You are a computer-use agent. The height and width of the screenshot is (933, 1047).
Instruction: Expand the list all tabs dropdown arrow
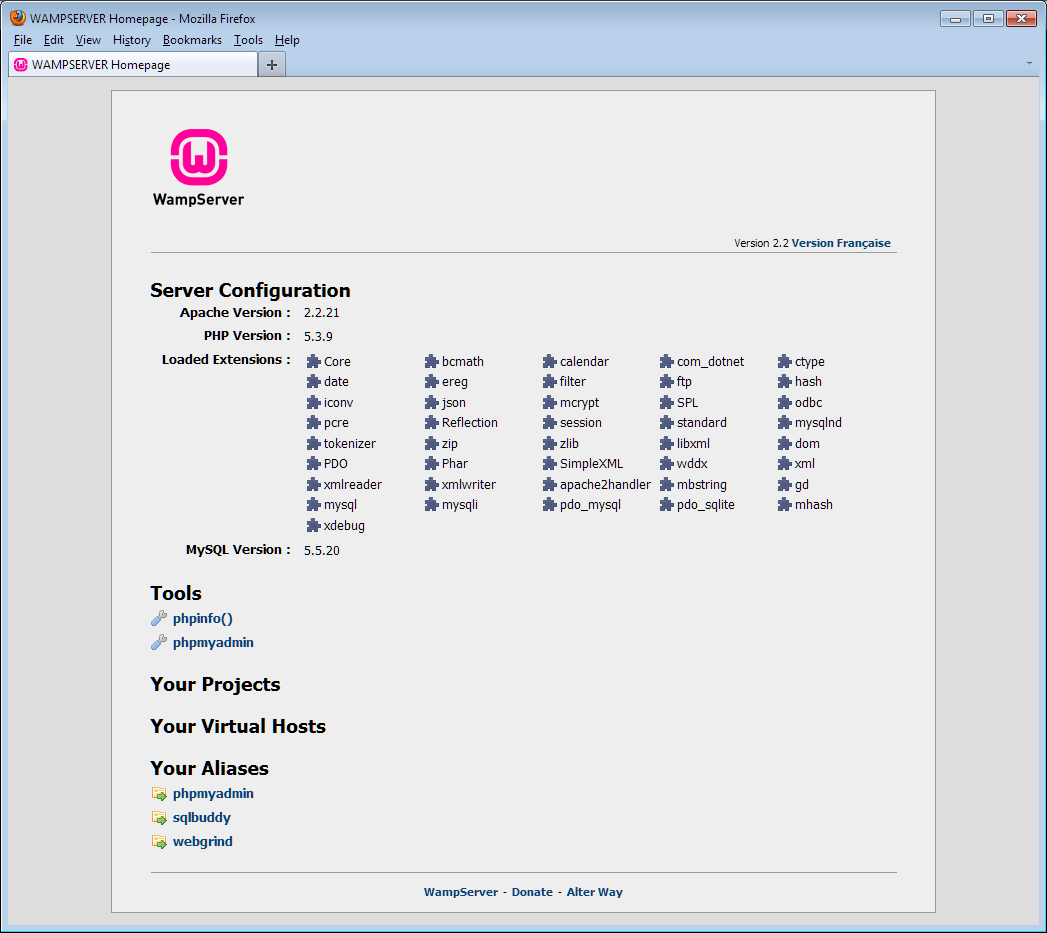pos(1029,63)
